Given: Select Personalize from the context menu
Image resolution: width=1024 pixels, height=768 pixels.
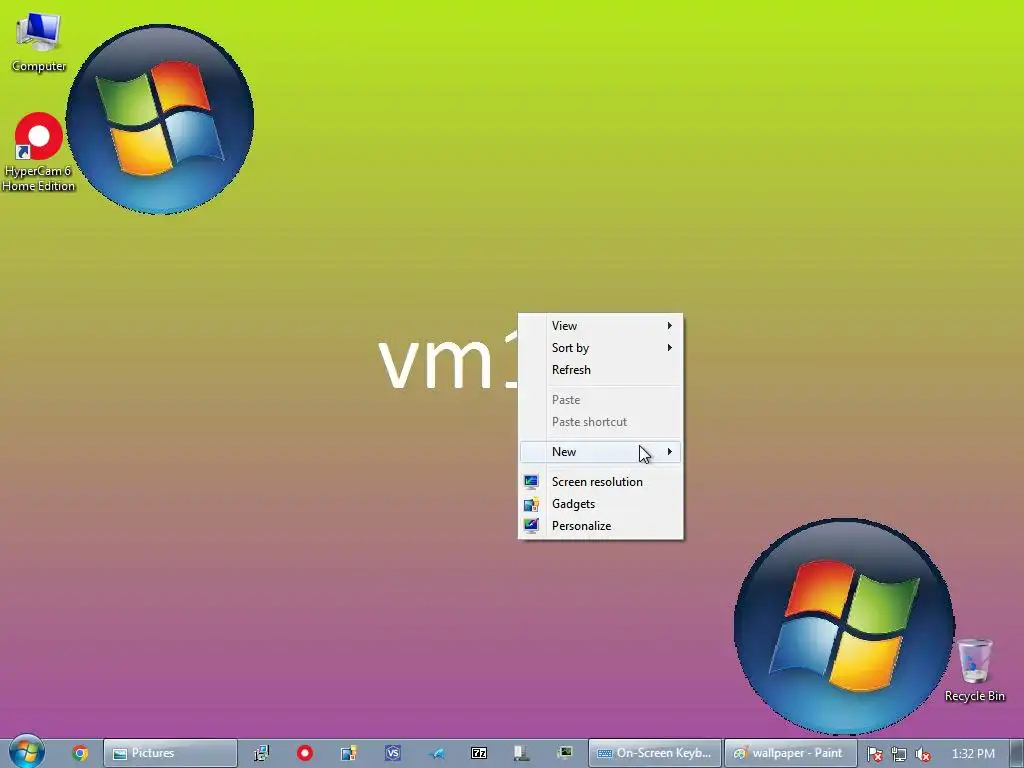Looking at the screenshot, I should click(x=600, y=526).
